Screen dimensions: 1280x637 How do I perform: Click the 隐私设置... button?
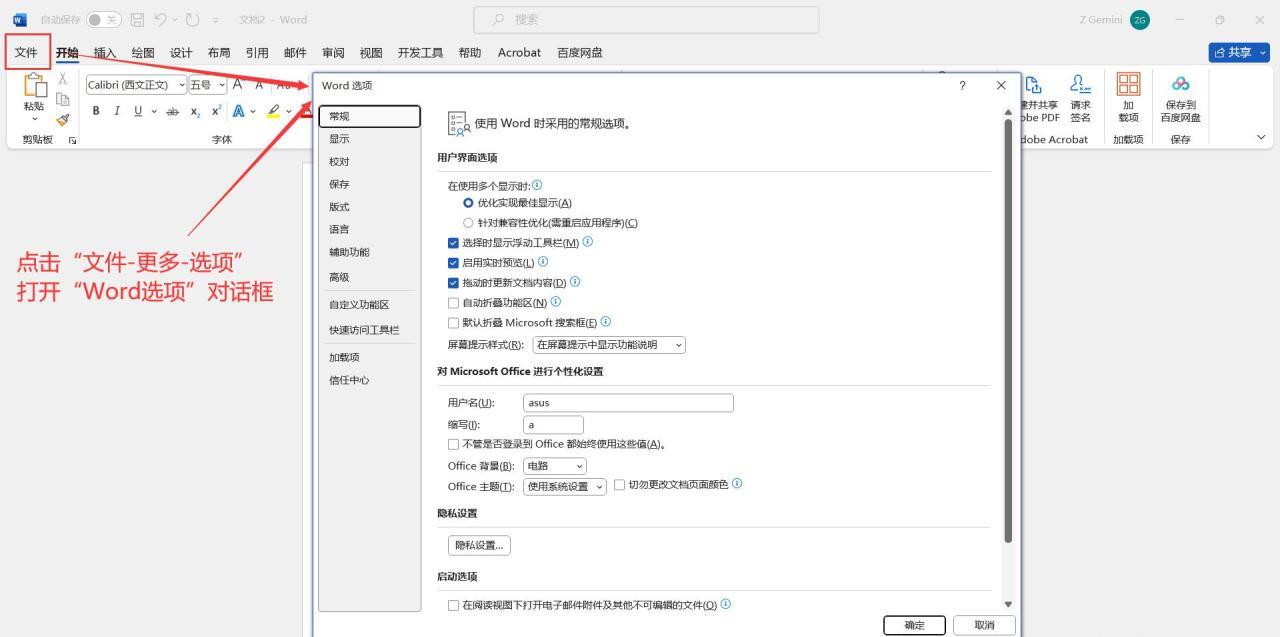tap(479, 545)
